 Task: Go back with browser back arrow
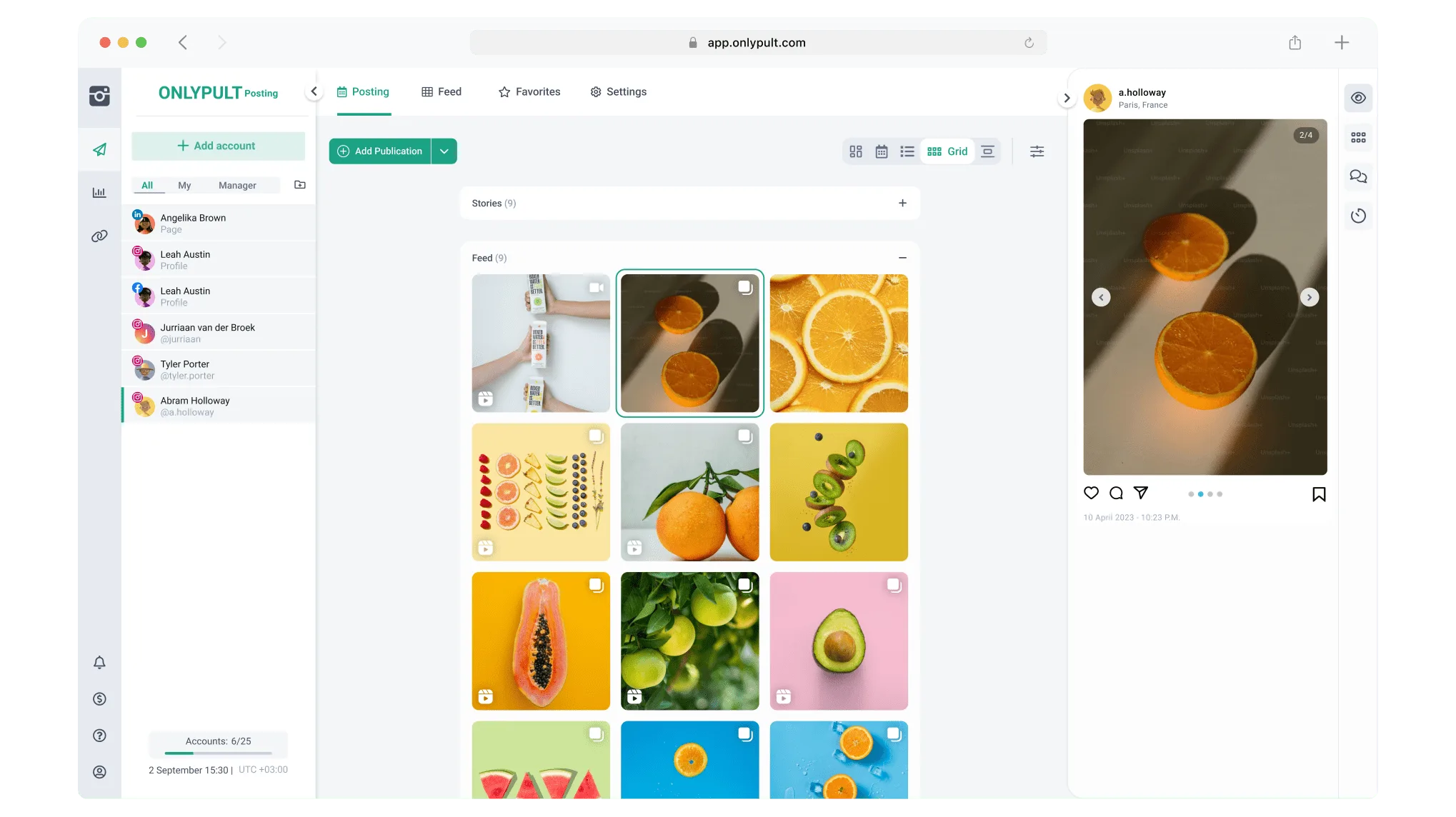pos(183,43)
